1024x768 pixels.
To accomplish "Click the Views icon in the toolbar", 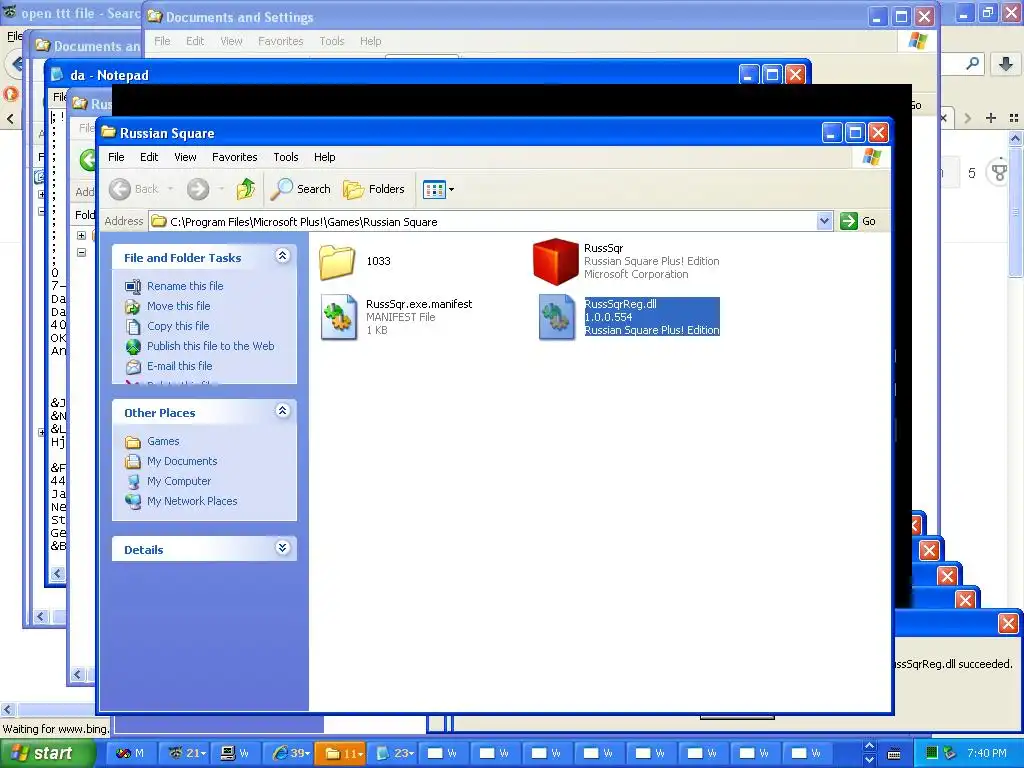I will [x=434, y=189].
